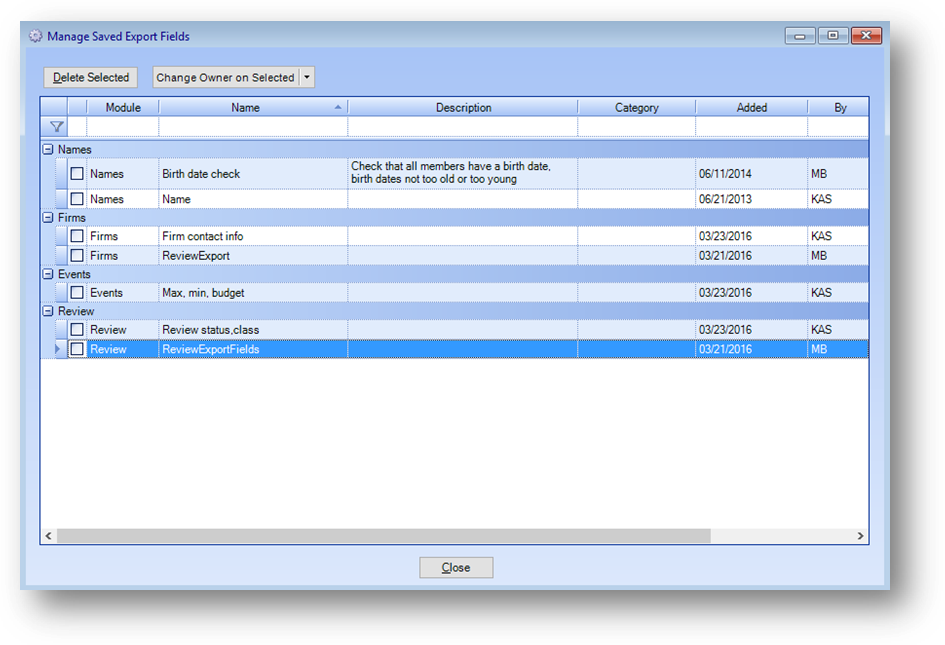Click the filter funnel icon
The height and width of the screenshot is (645, 945).
point(57,127)
